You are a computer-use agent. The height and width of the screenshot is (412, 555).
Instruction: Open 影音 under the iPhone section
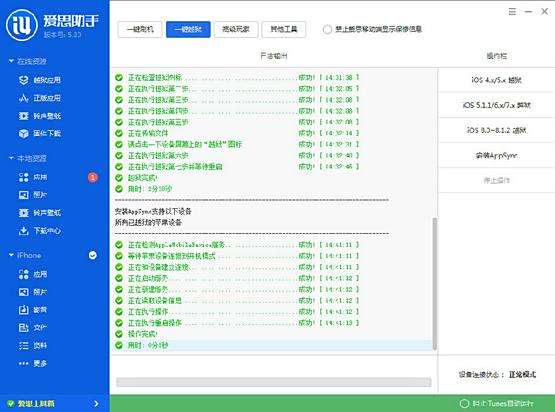pyautogui.click(x=33, y=310)
